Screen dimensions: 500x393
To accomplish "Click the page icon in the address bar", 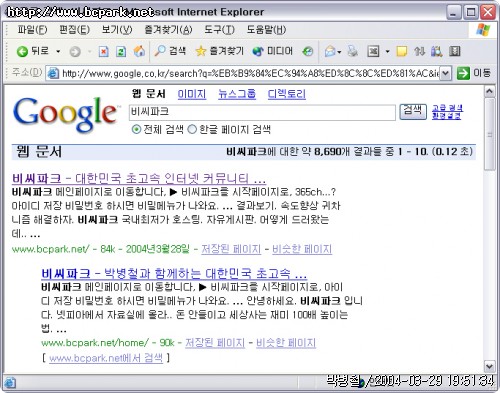I will [53, 73].
